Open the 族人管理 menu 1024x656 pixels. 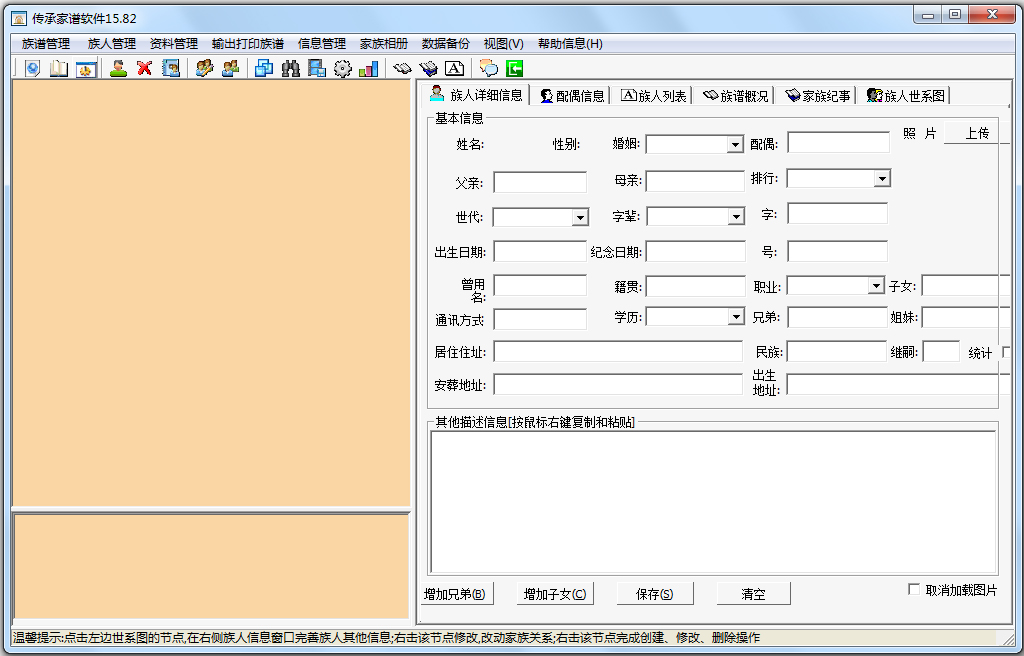pyautogui.click(x=112, y=44)
